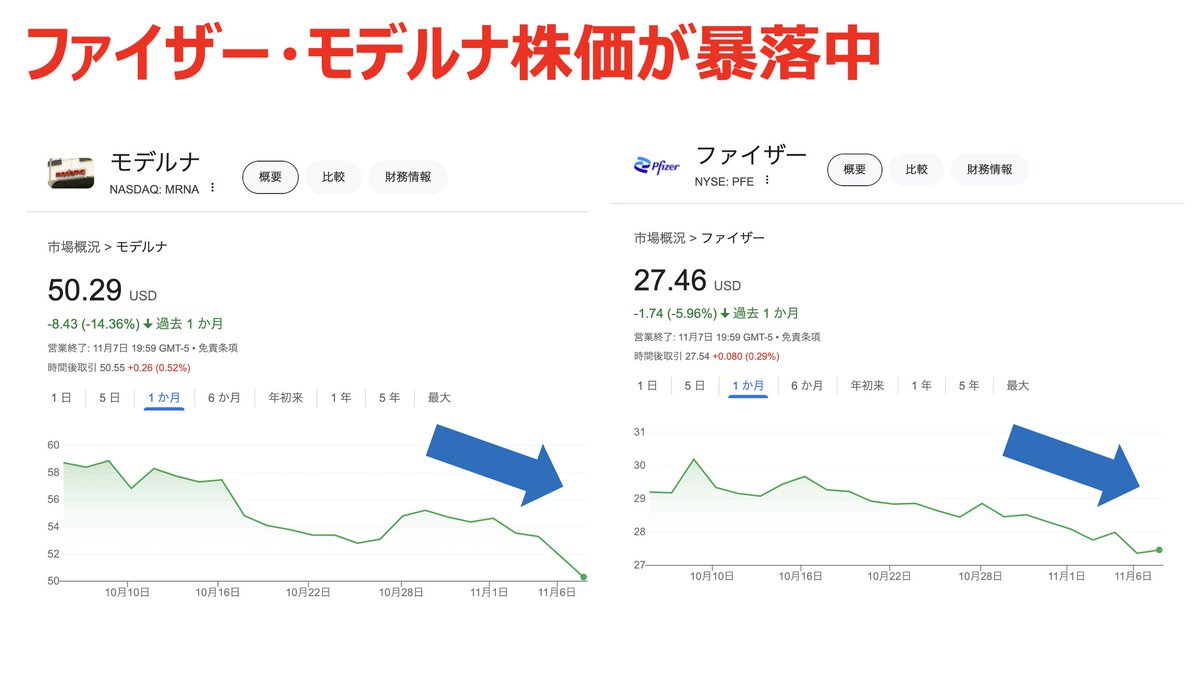Switch Pfizer chart to 最大 range

coord(1018,385)
